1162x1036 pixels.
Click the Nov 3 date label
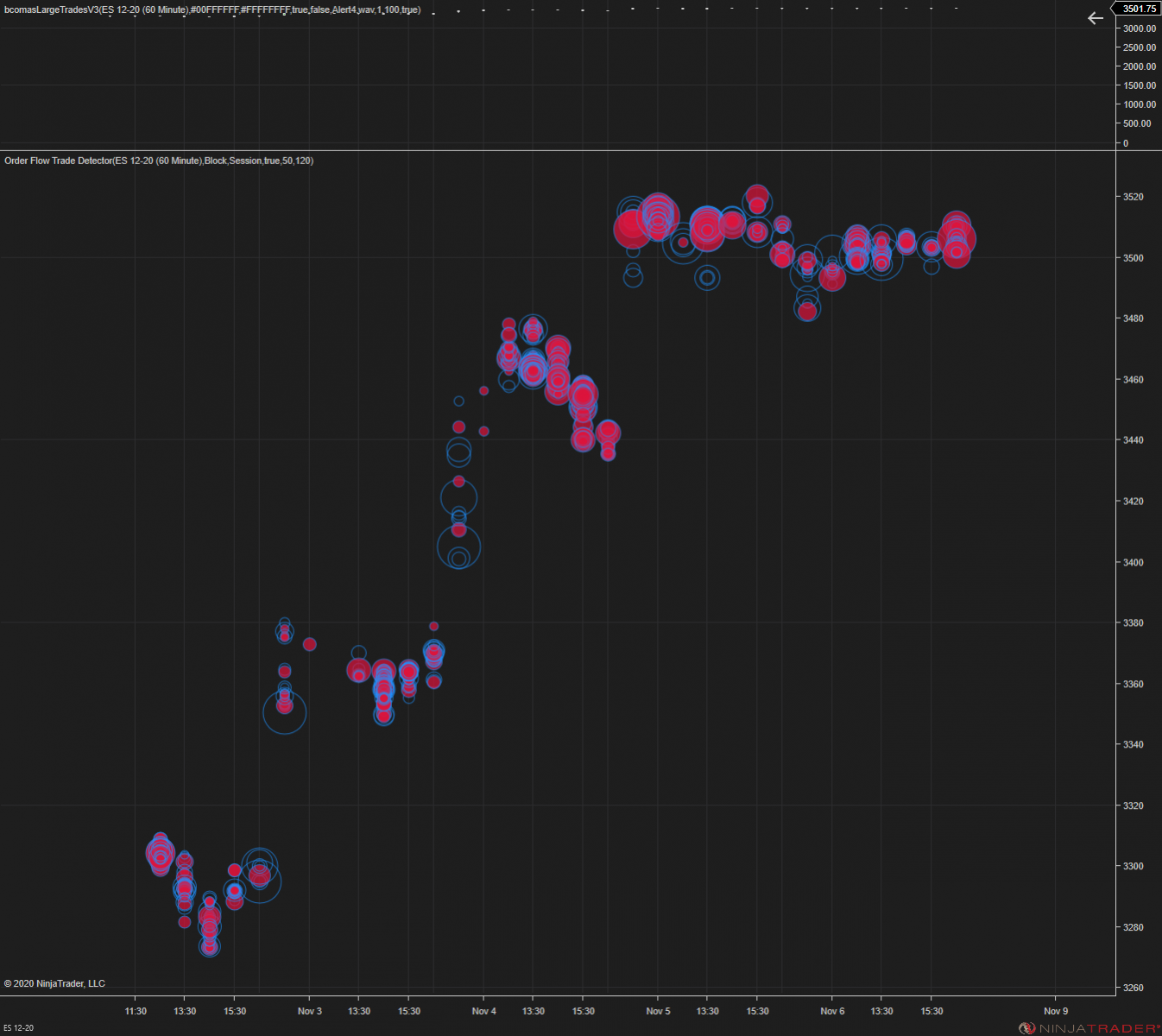click(310, 1011)
